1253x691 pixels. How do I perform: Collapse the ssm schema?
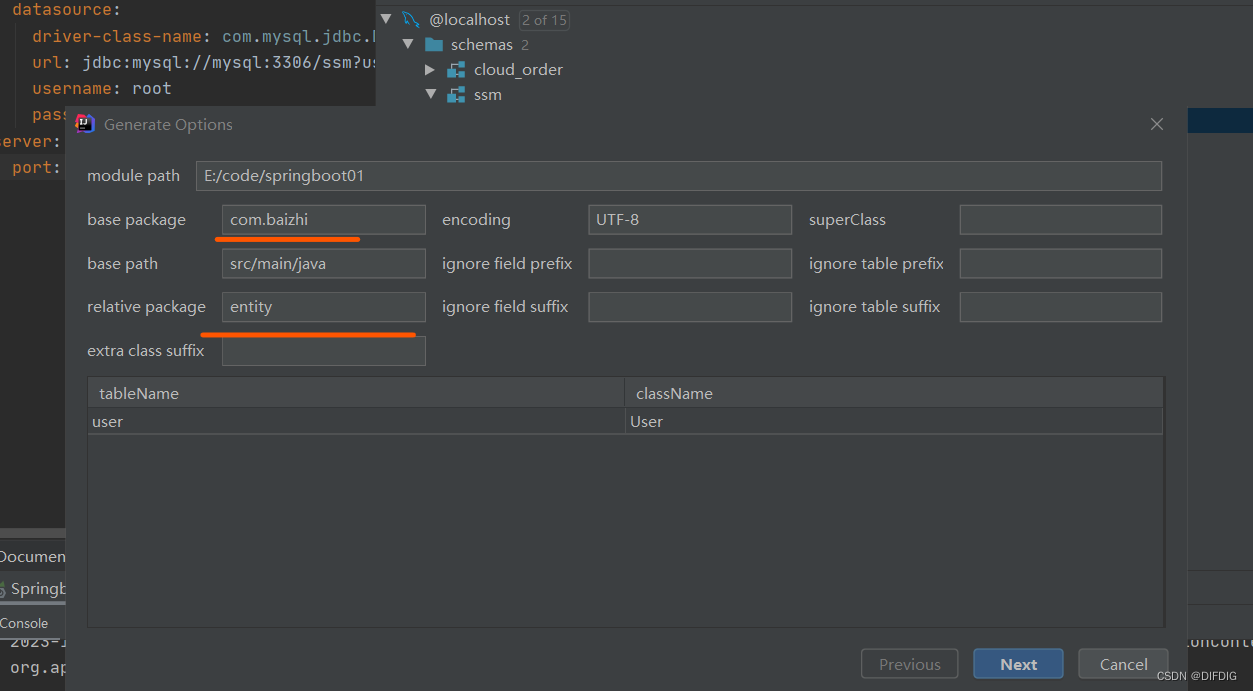(x=431, y=94)
